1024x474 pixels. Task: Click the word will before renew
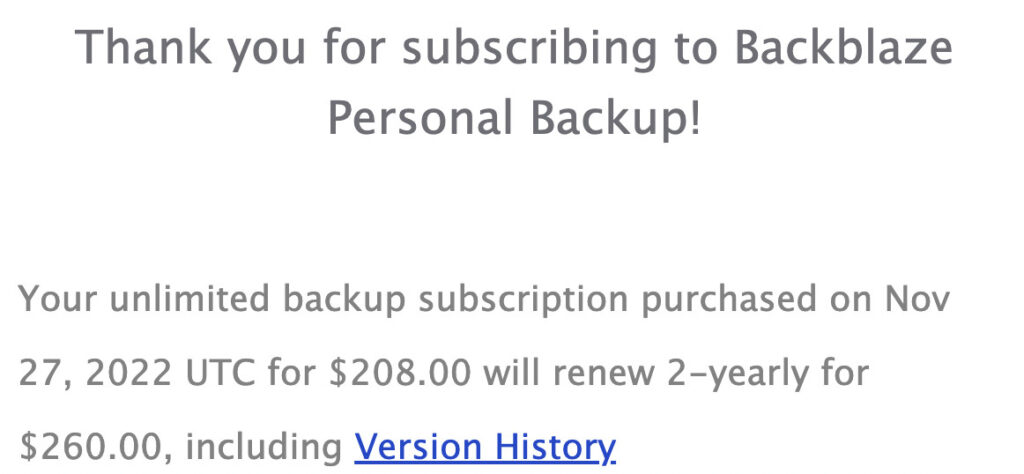pyautogui.click(x=511, y=374)
